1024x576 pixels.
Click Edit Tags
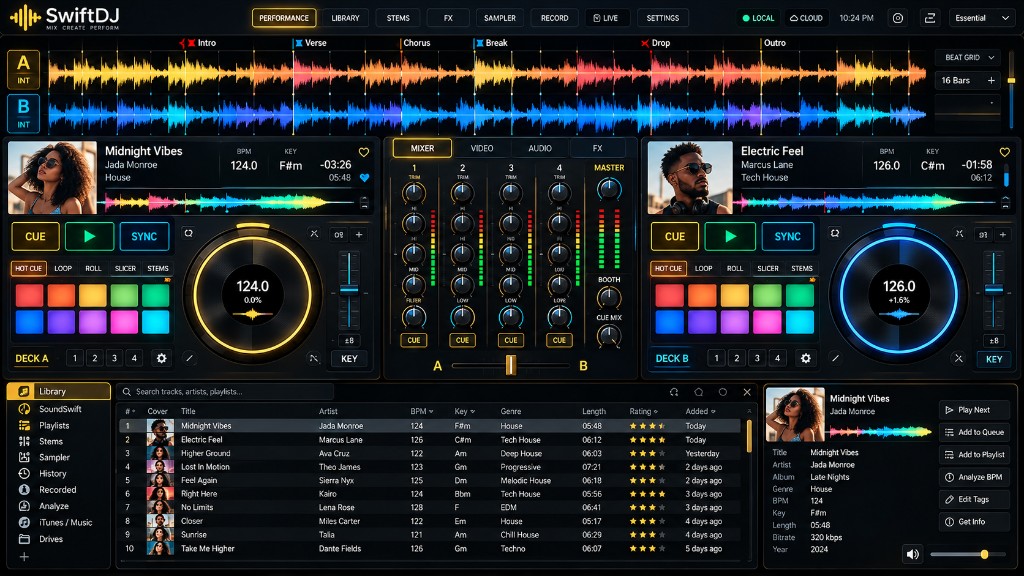pyautogui.click(x=974, y=499)
